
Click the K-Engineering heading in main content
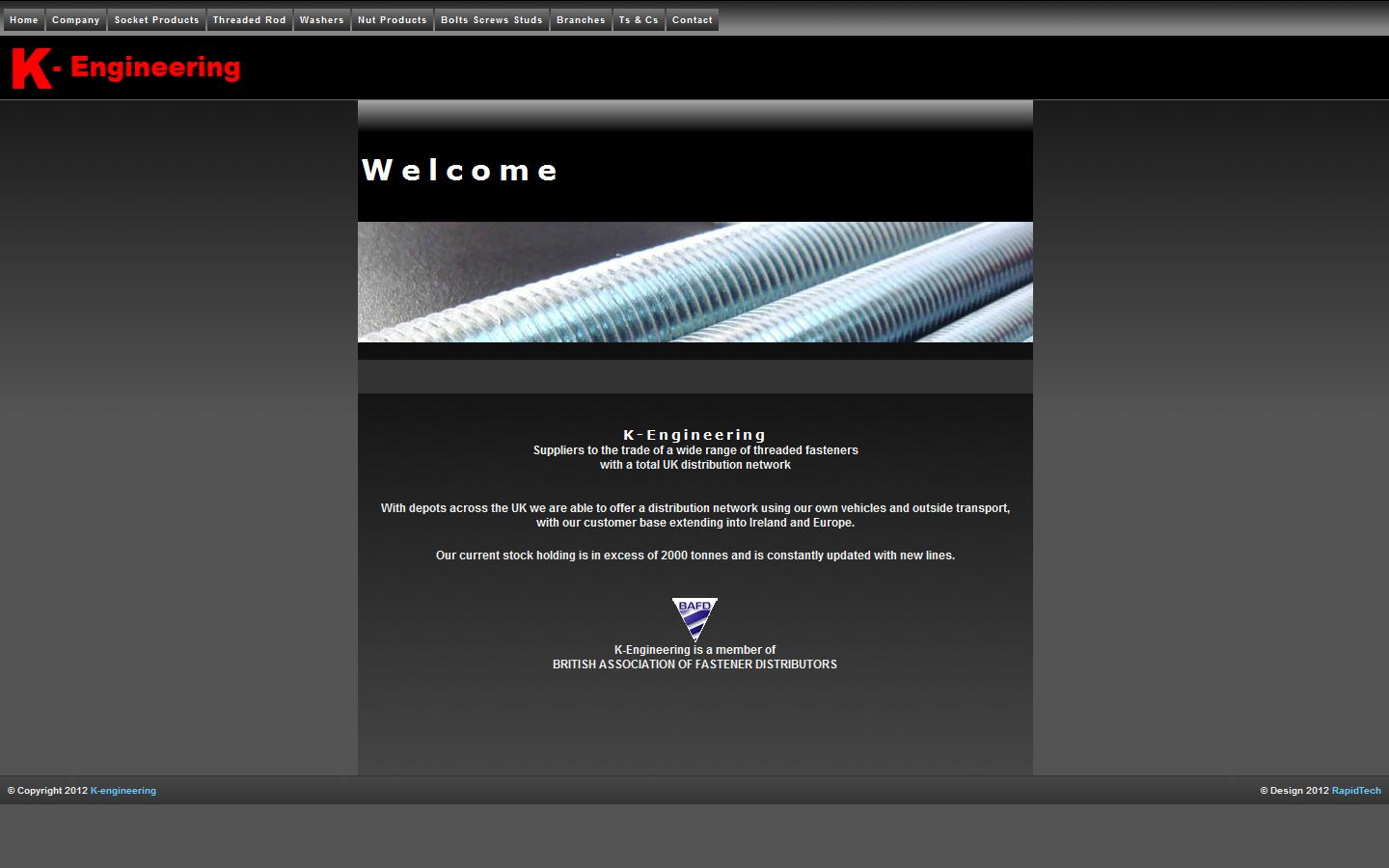coord(694,434)
